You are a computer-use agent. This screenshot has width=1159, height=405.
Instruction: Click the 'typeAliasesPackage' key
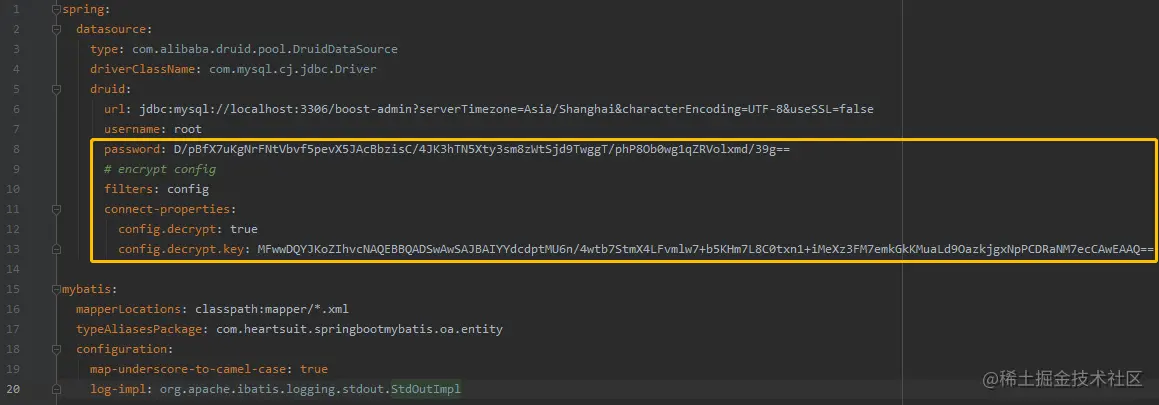139,329
